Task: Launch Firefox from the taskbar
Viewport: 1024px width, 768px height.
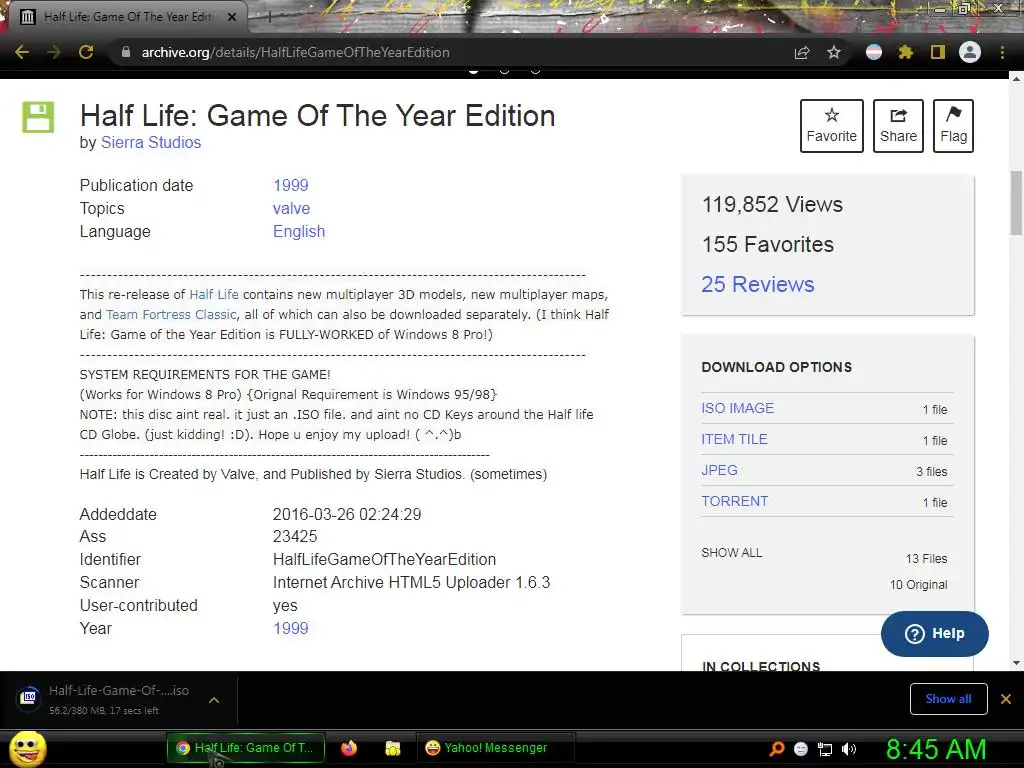Action: 349,748
